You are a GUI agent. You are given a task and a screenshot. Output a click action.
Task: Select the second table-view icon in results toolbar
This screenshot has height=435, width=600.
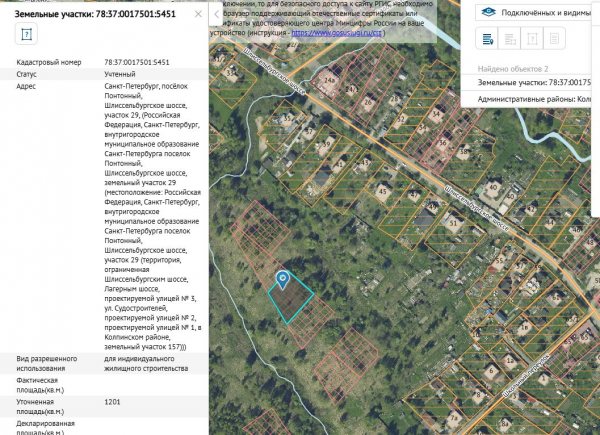point(510,39)
